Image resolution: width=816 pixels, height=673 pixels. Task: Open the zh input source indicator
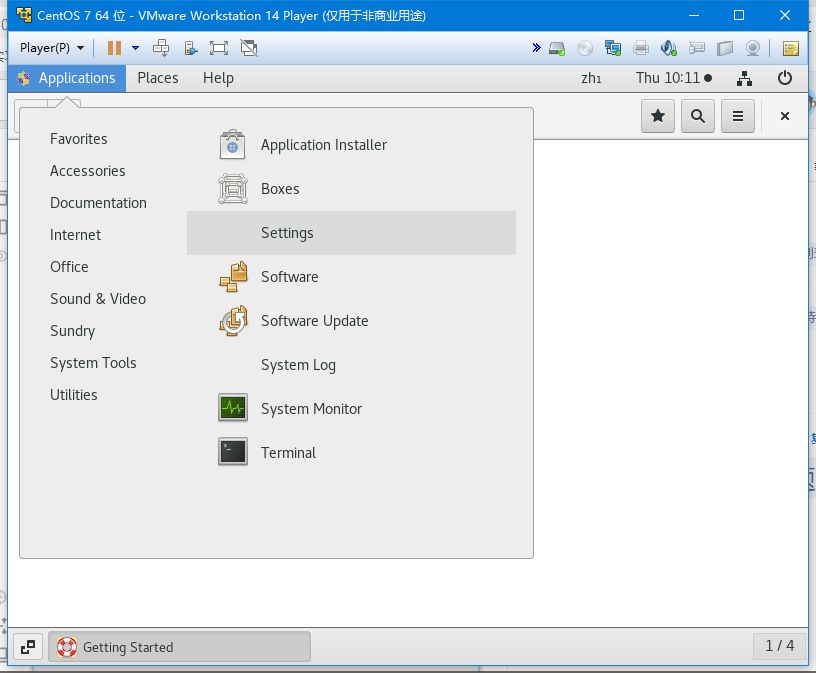coord(591,78)
